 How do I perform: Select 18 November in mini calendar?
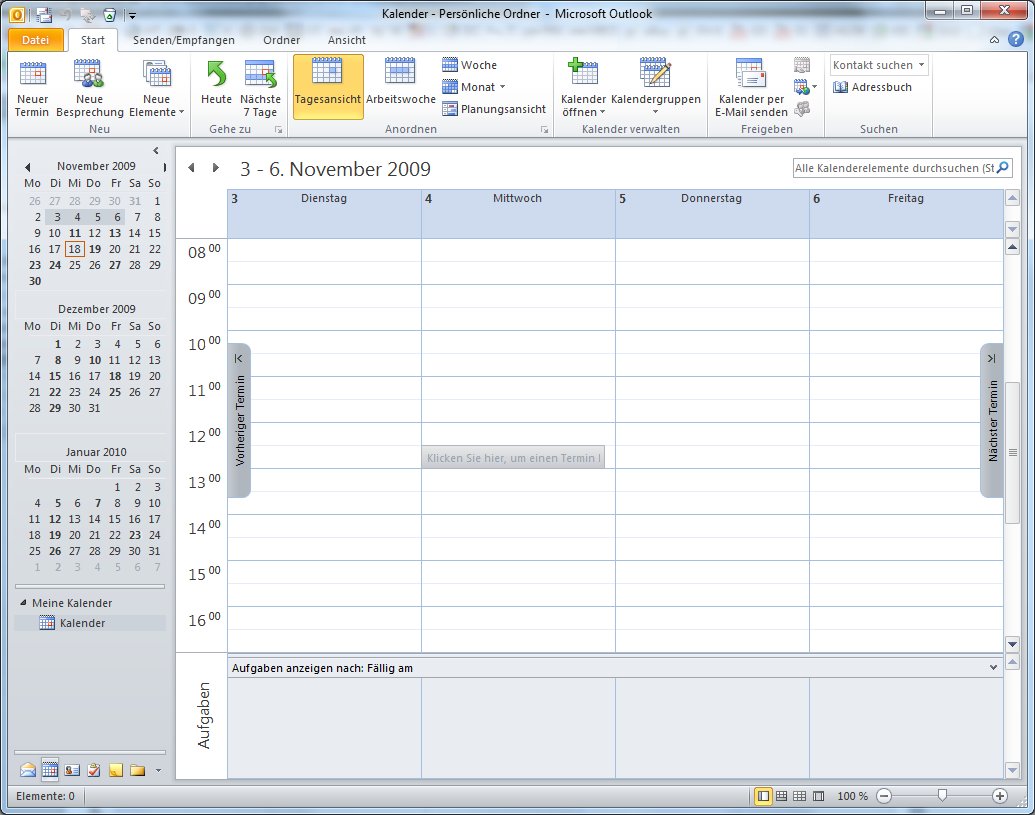[75, 249]
